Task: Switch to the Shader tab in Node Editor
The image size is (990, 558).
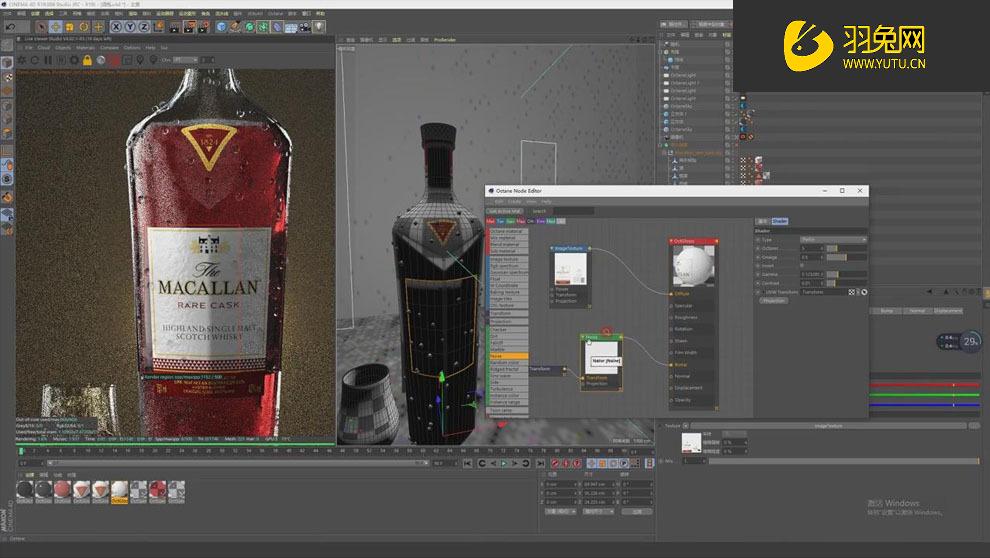Action: pos(780,222)
